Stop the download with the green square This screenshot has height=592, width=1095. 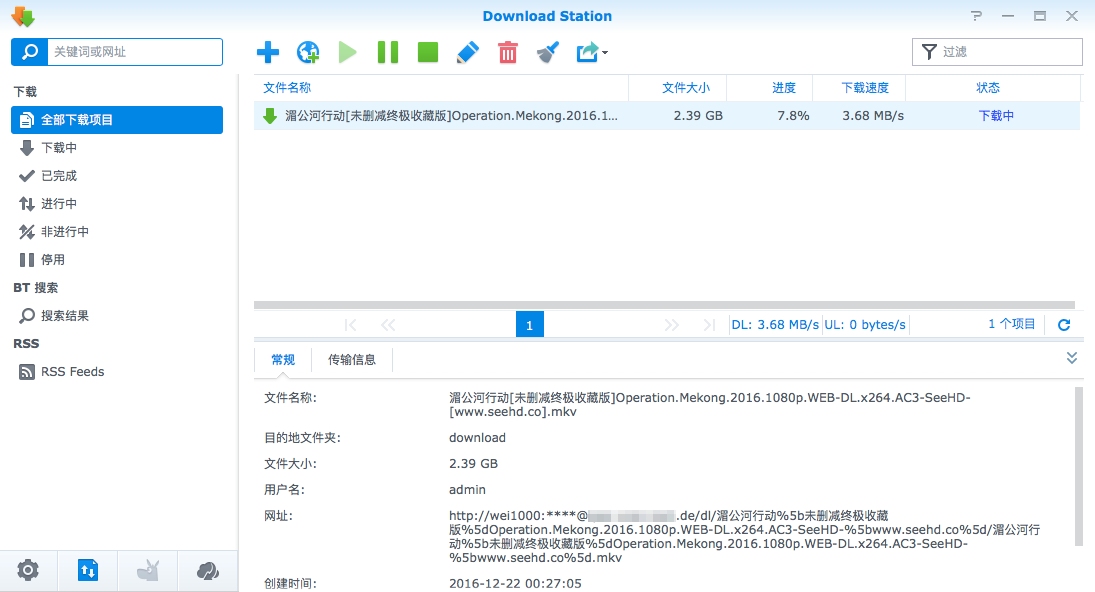click(x=428, y=52)
